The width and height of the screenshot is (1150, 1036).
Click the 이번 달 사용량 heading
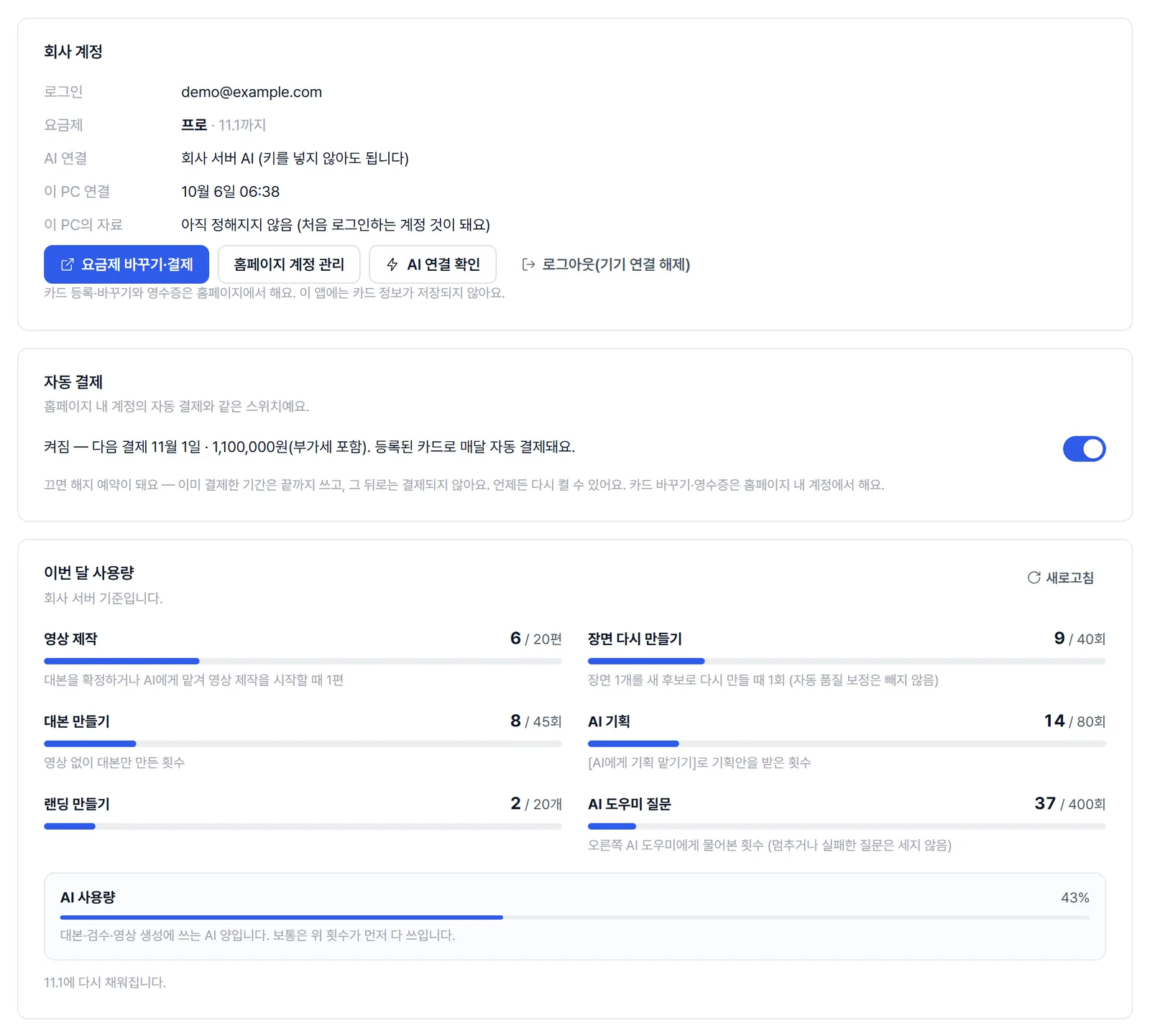pos(89,573)
